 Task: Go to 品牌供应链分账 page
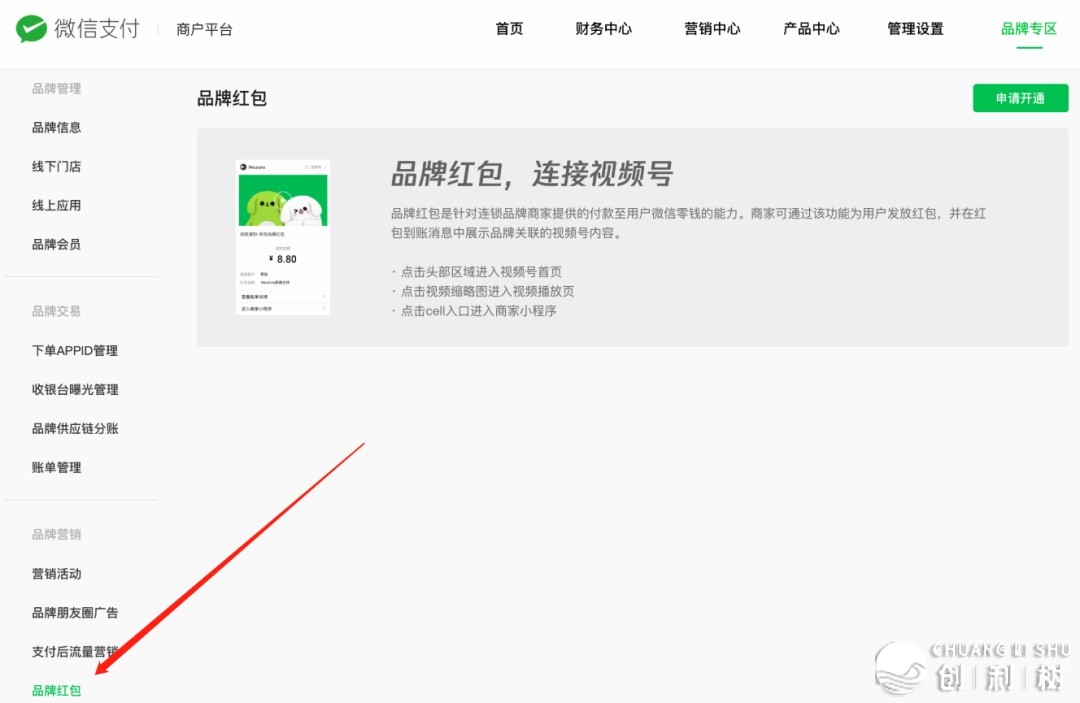[x=75, y=428]
